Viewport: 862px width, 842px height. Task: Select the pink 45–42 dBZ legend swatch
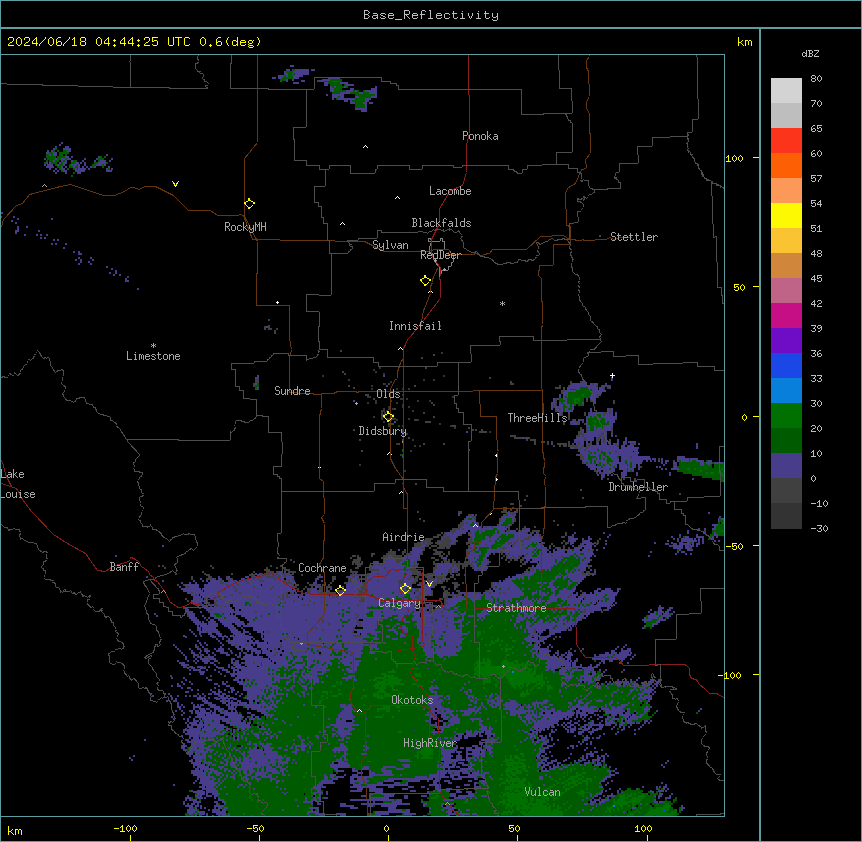(x=786, y=291)
